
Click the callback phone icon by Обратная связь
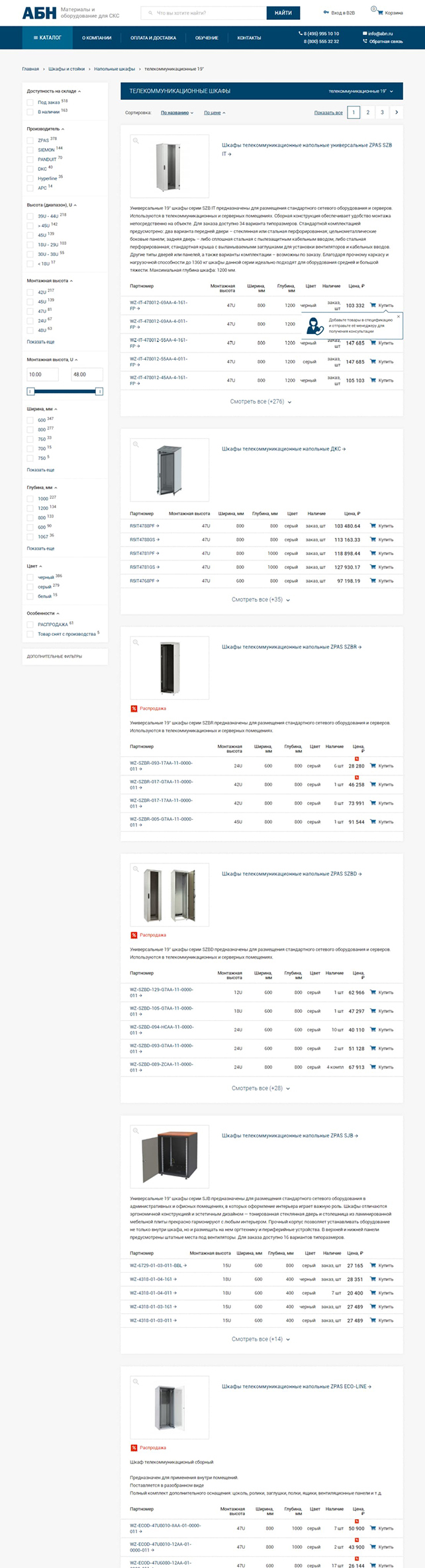365,41
